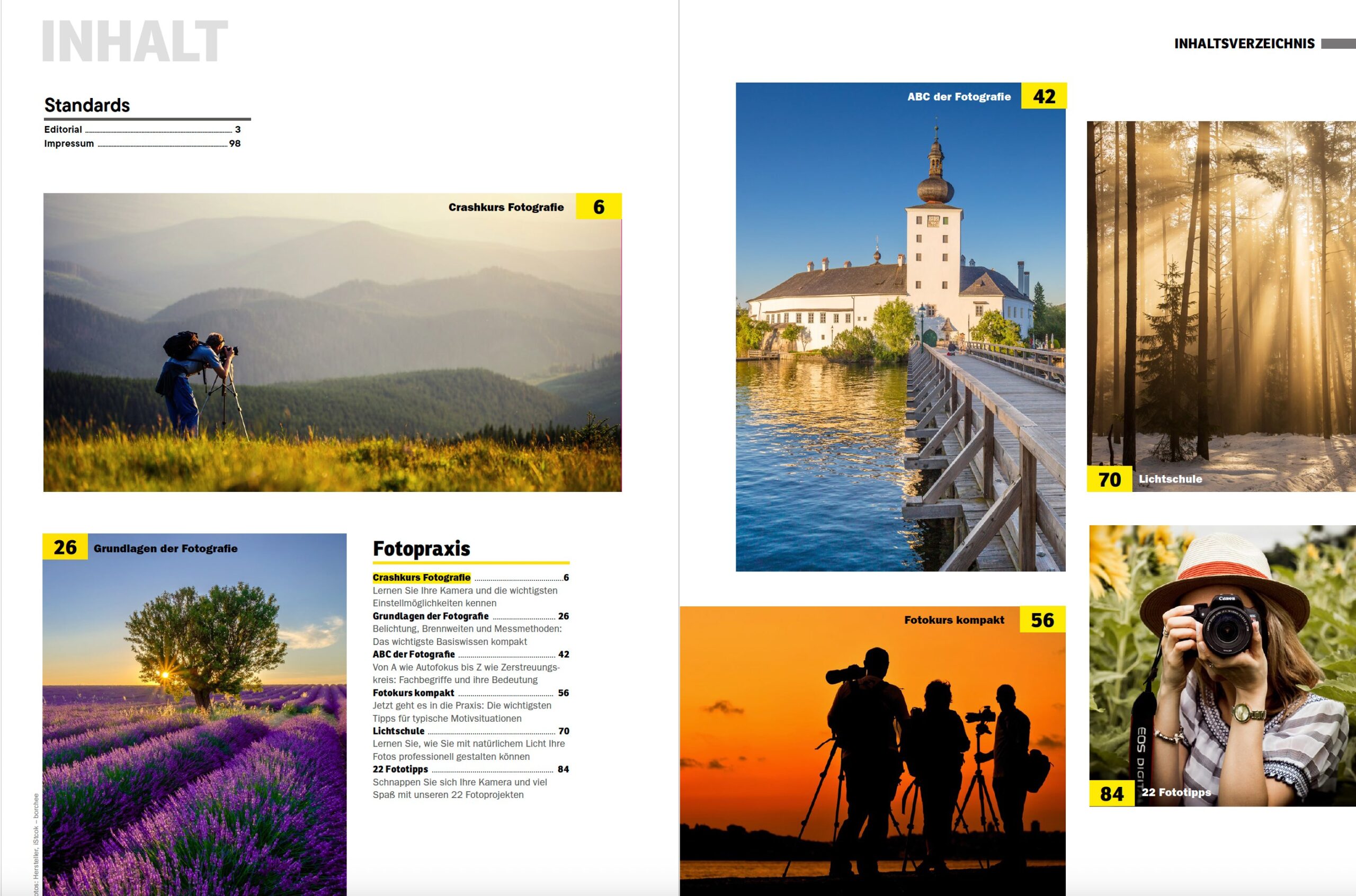Screen dimensions: 1356x896
Task: Select the Fotokurs kompakt contents entry
Action: (x=413, y=693)
